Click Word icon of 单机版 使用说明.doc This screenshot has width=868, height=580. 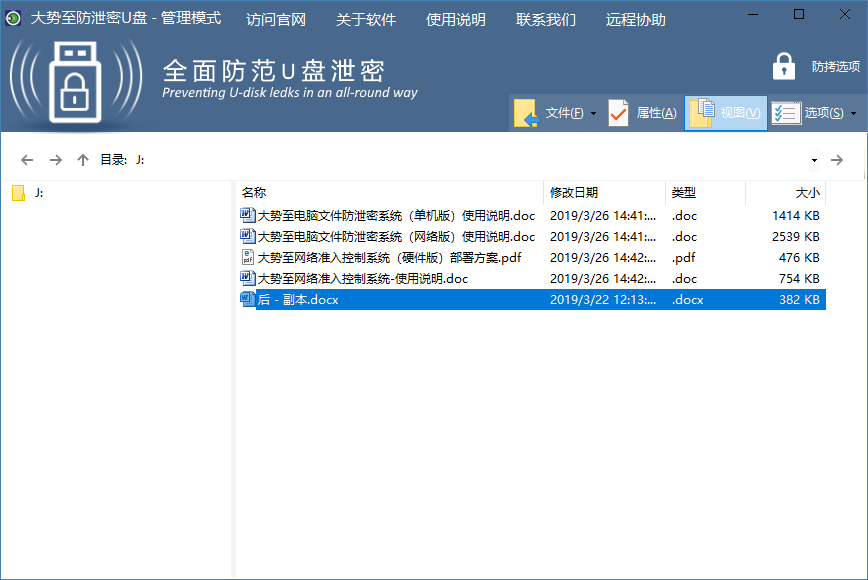click(247, 215)
